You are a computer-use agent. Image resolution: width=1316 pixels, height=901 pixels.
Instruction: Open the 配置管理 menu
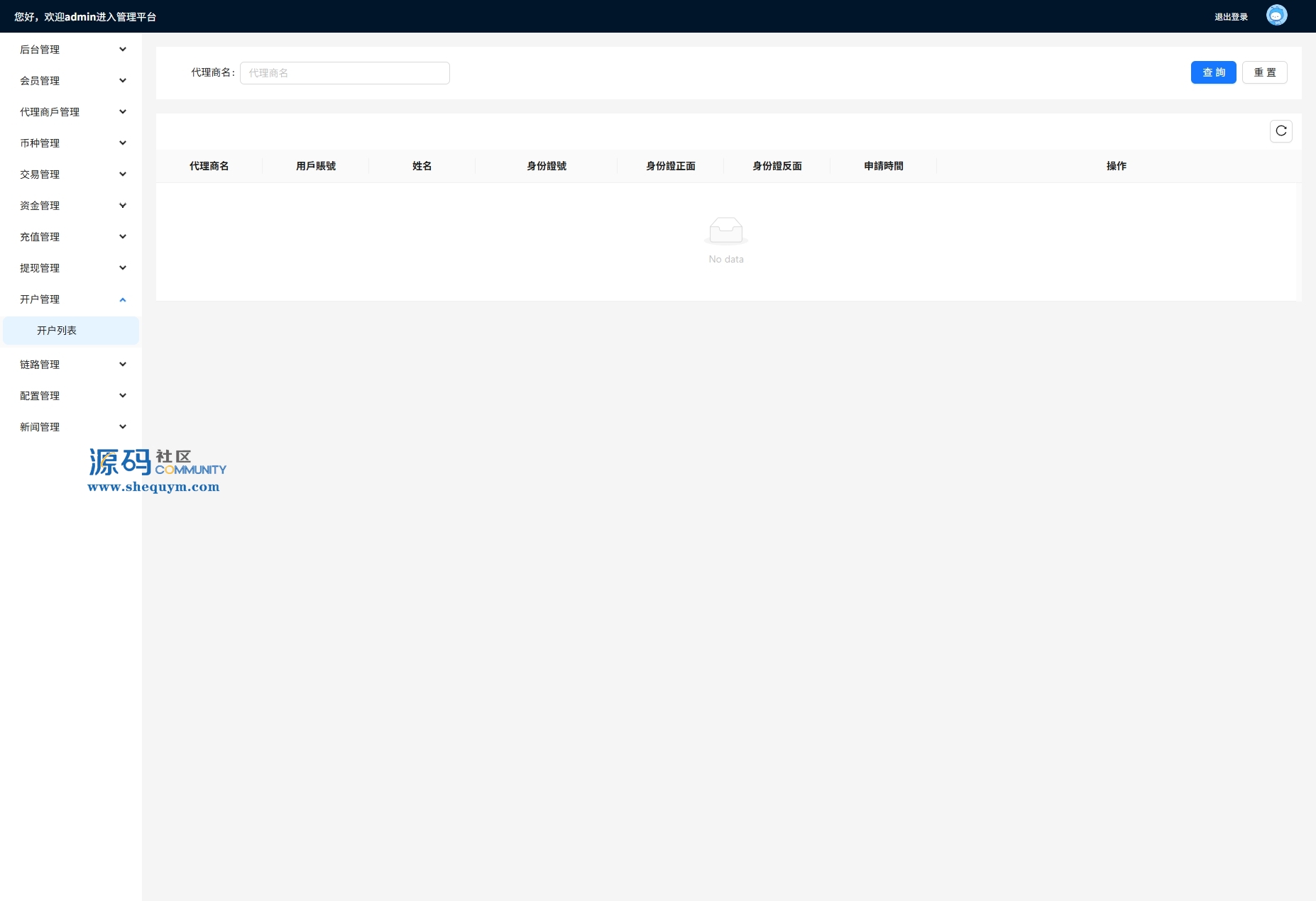[x=71, y=396]
